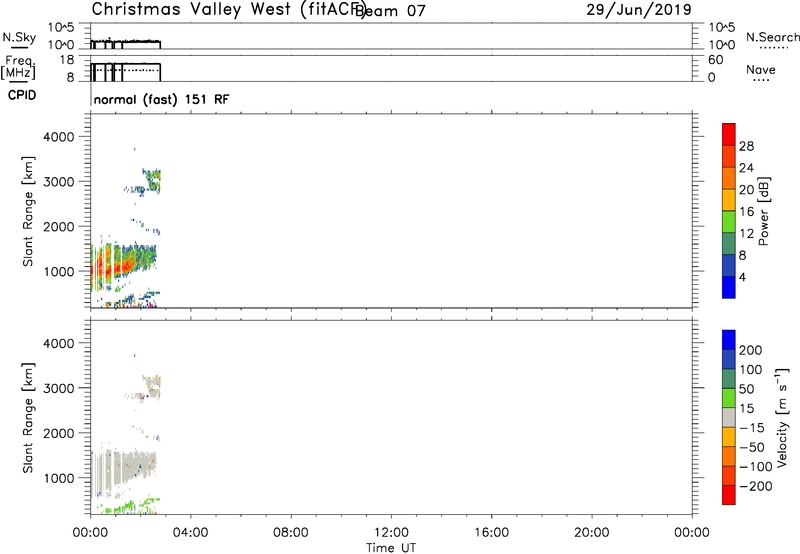The height and width of the screenshot is (554, 800).
Task: Click the 'CPID' label
Action: pyautogui.click(x=22, y=95)
